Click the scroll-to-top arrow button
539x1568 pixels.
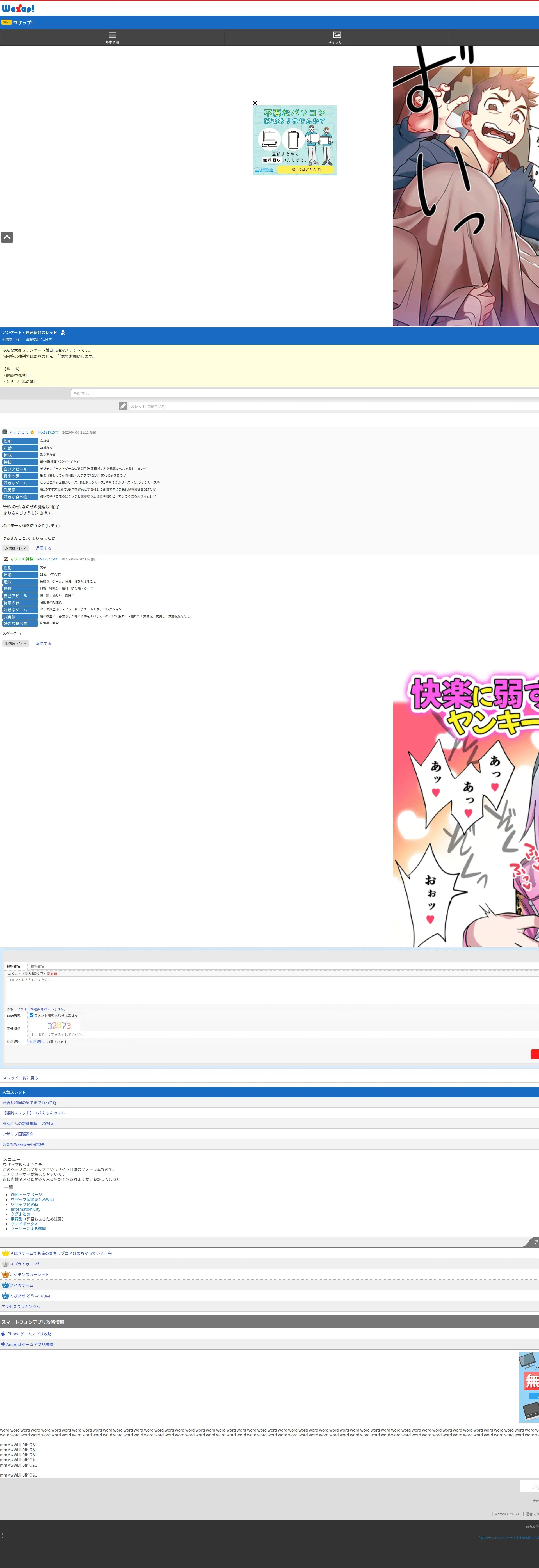coord(7,237)
